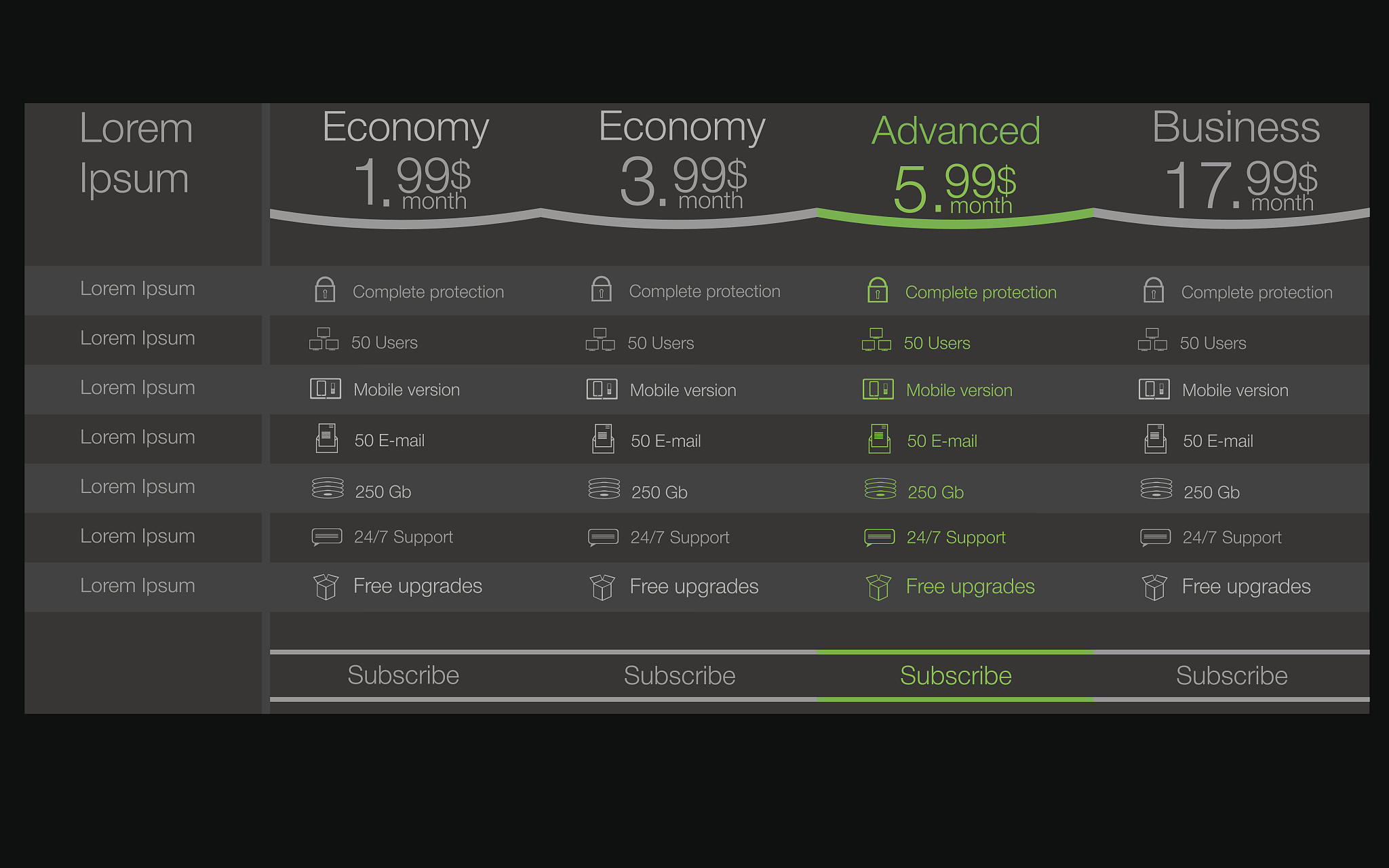Click the green e-mail document icon in Advanced
Screen dimensions: 1389x868
point(879,439)
